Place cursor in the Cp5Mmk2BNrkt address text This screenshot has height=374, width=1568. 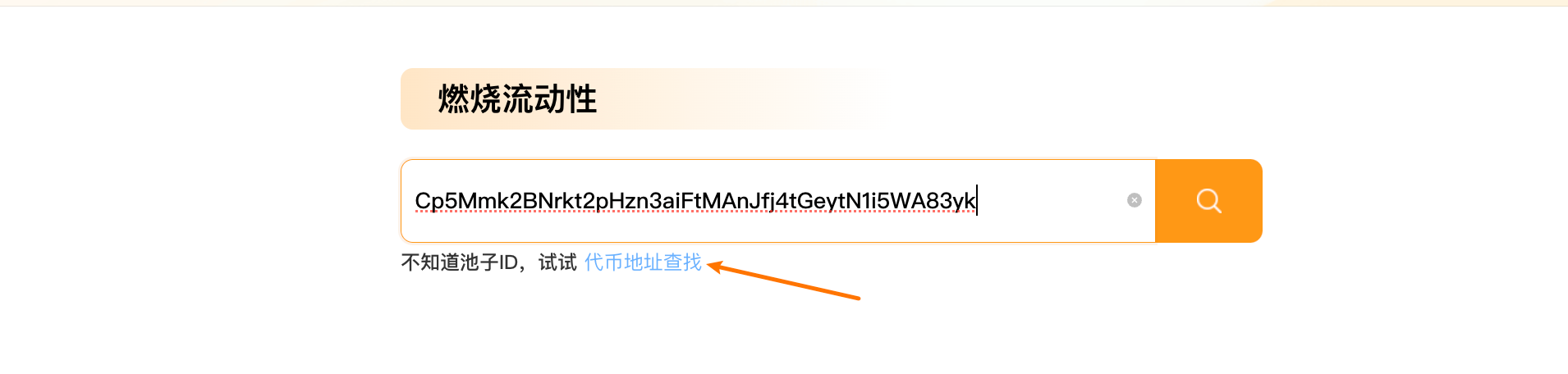pos(695,201)
